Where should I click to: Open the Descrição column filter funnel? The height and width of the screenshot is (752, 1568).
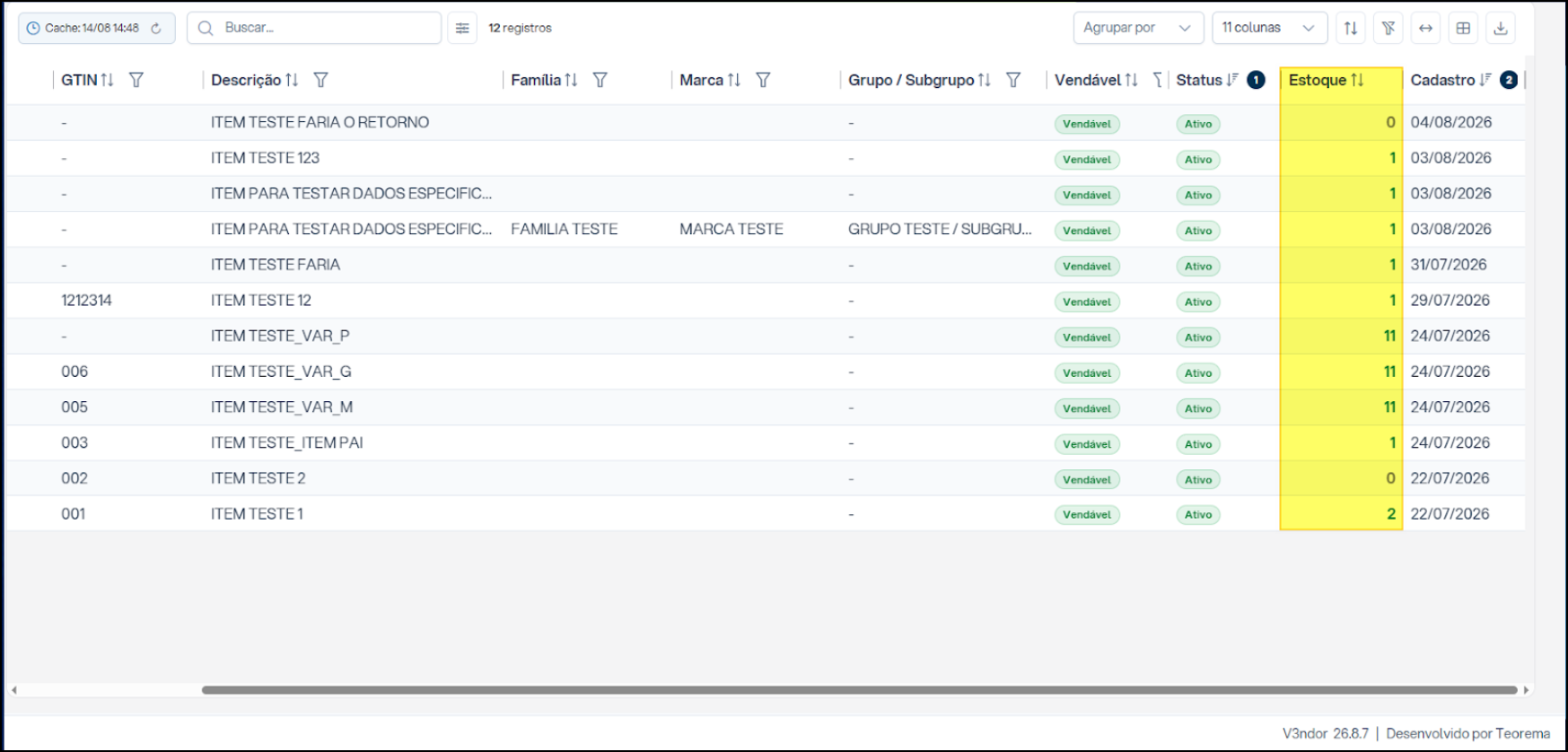point(320,80)
